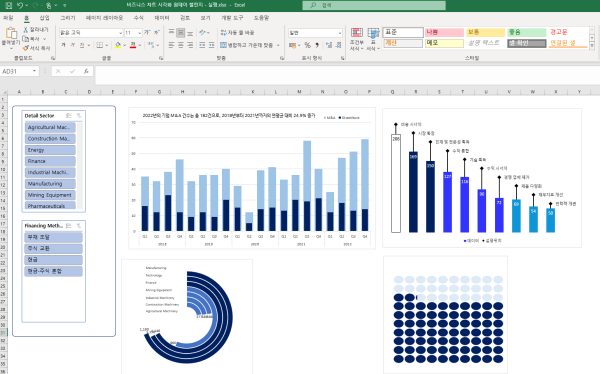Clear filter on Detail Sector slicer
The image size is (600, 374).
[x=79, y=116]
